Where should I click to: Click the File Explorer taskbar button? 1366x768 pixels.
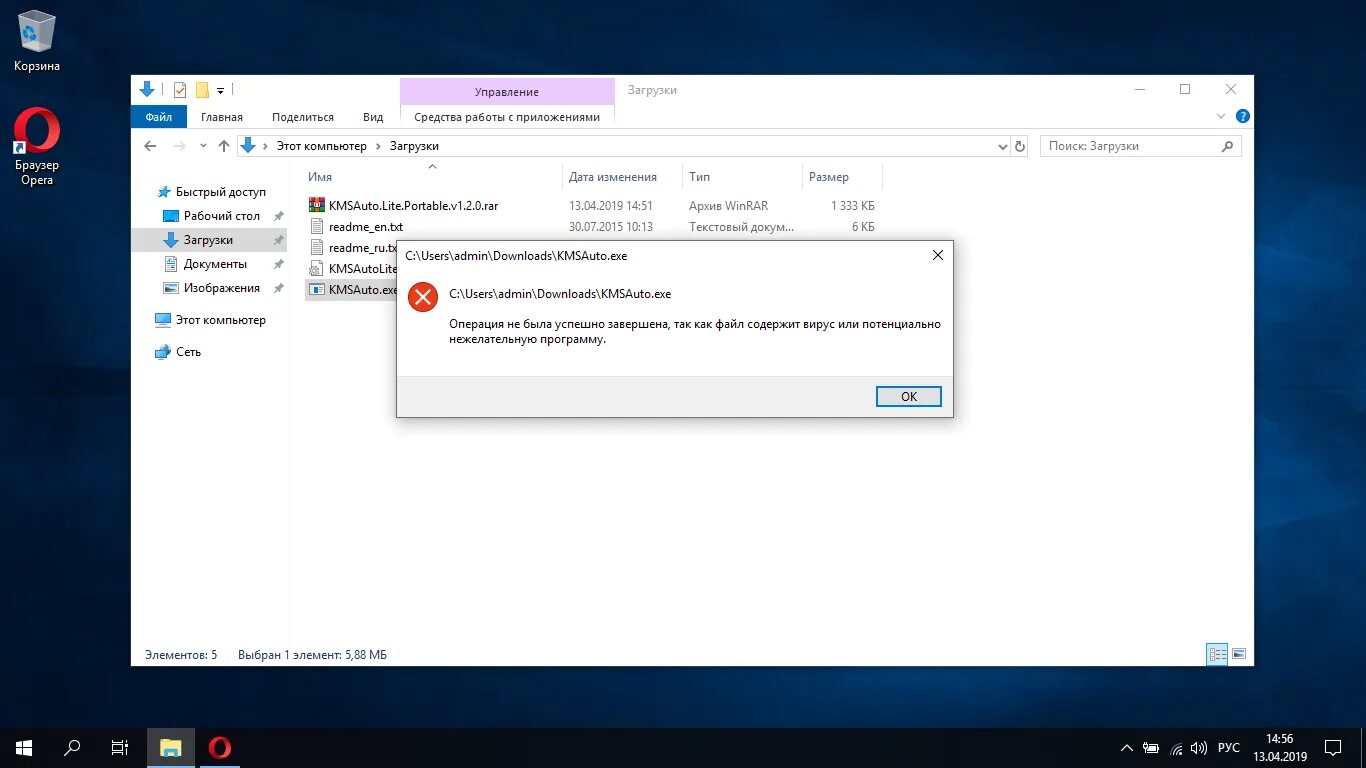click(x=171, y=747)
